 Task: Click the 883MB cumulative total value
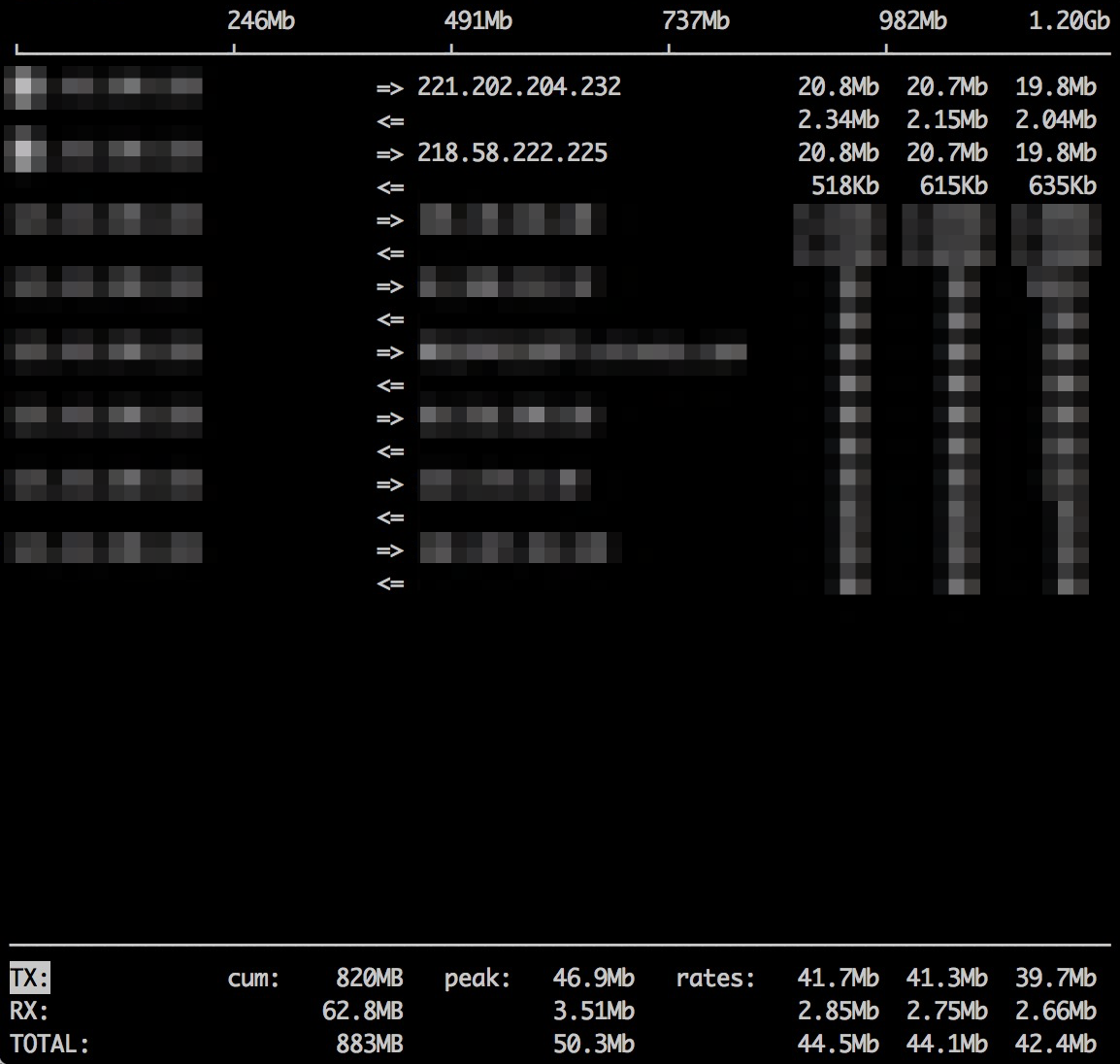(369, 1044)
